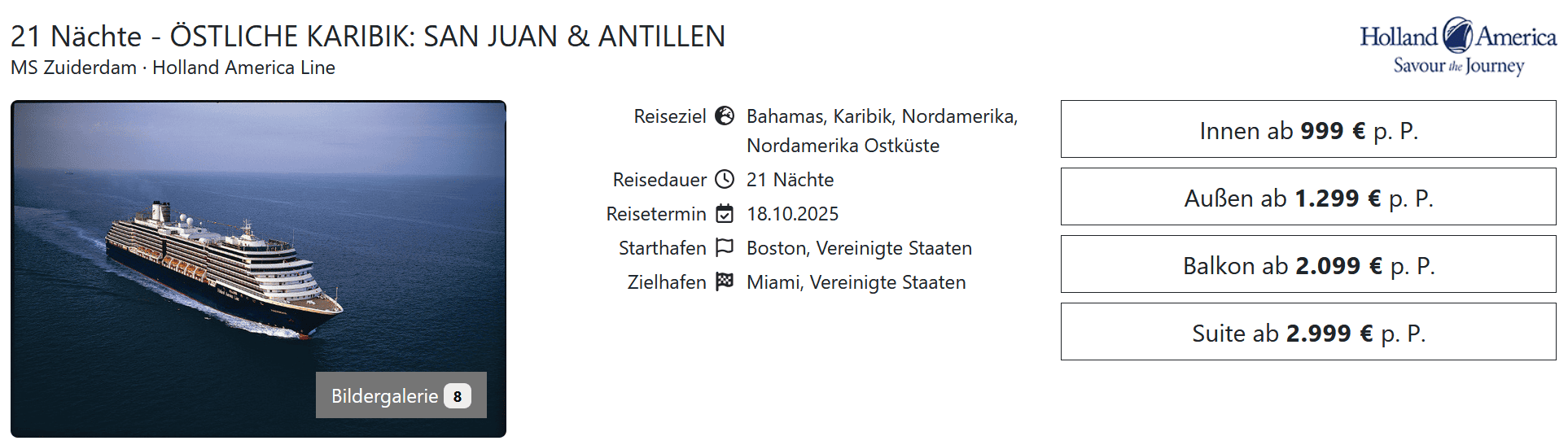
Task: Select the Innen ab 999 € option
Action: click(x=1307, y=129)
